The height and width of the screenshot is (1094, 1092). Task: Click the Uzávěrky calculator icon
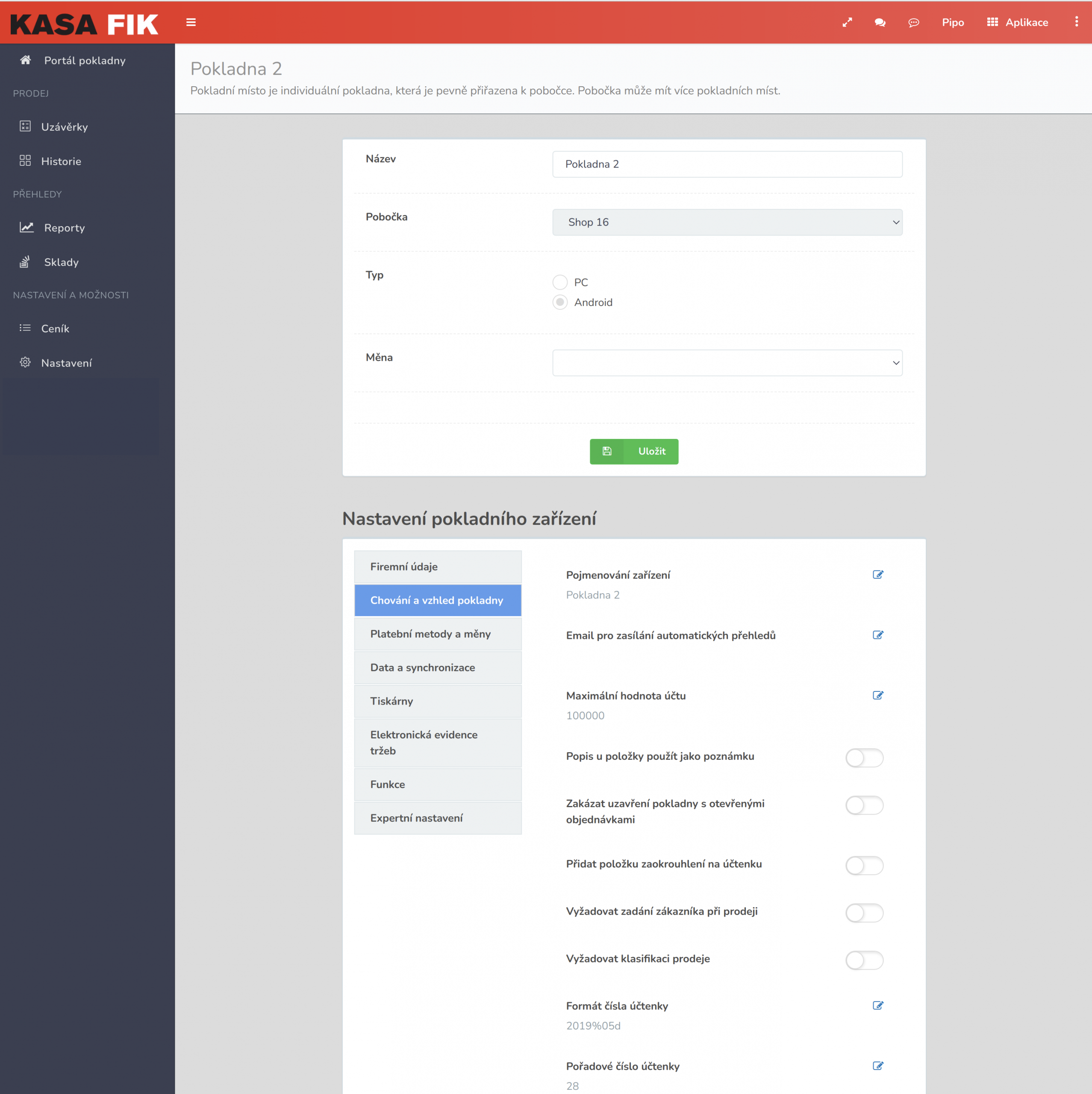[25, 126]
